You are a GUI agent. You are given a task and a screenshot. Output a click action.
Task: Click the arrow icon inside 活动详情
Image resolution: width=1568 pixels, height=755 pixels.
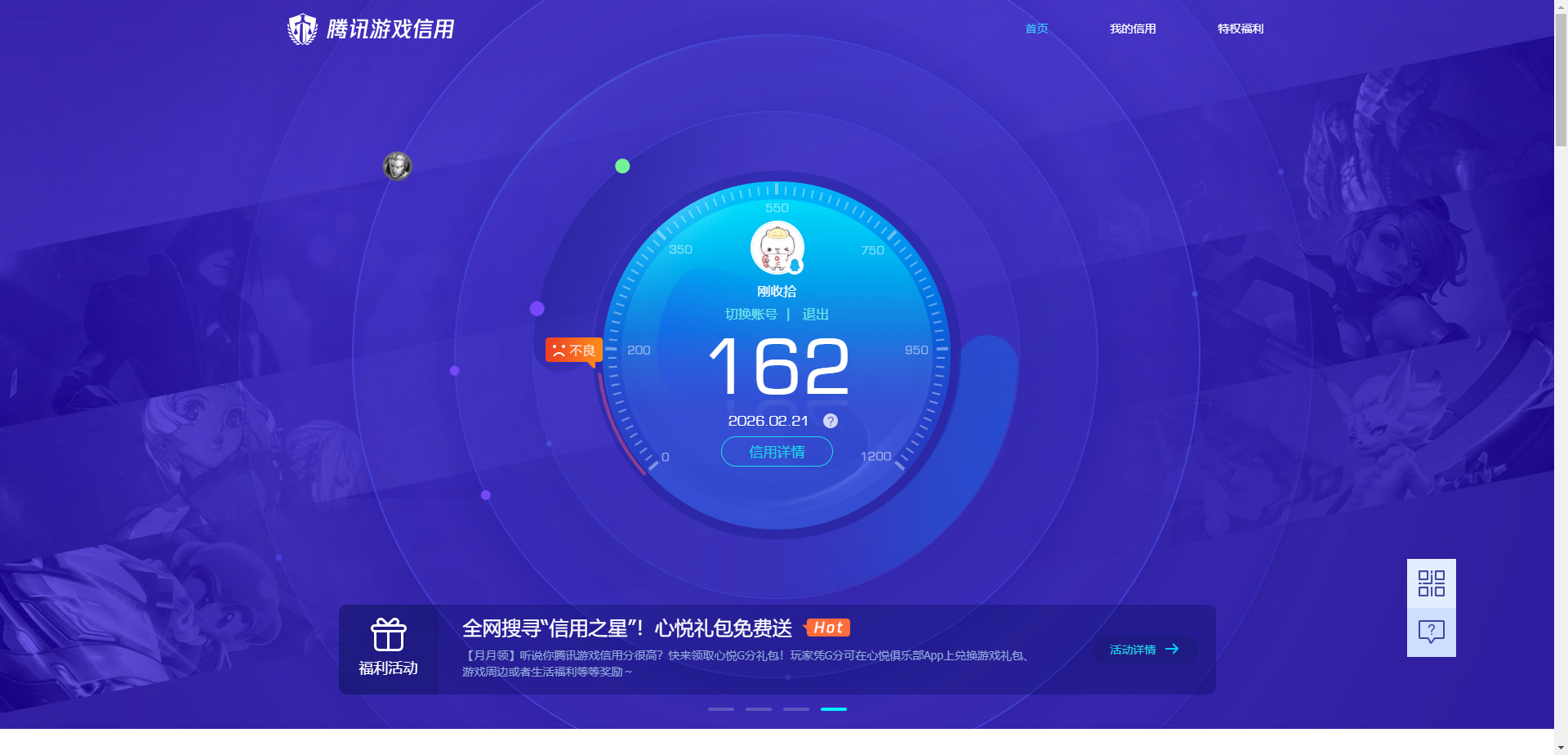coord(1173,649)
